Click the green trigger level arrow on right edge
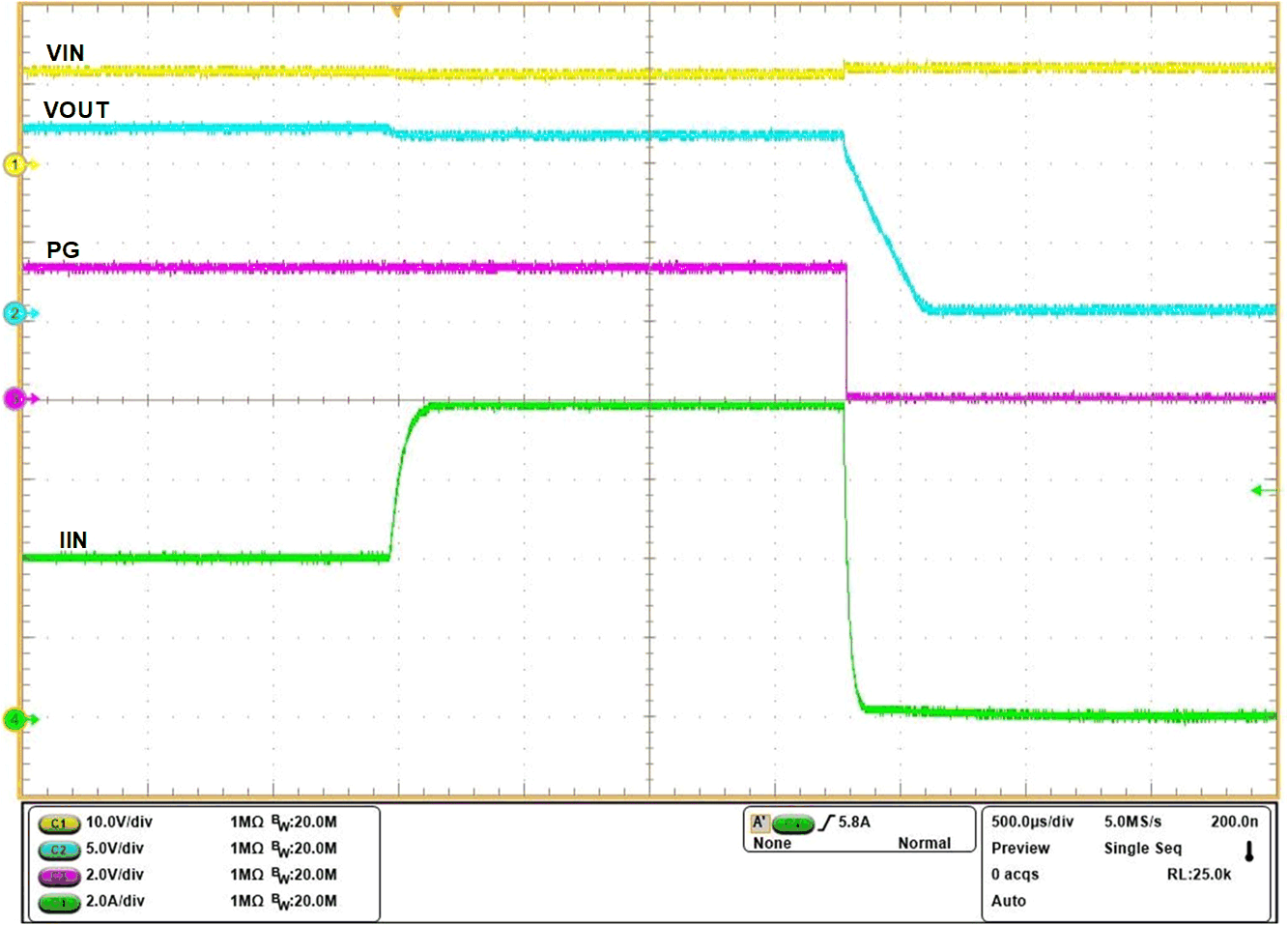1288x925 pixels. click(x=1256, y=490)
